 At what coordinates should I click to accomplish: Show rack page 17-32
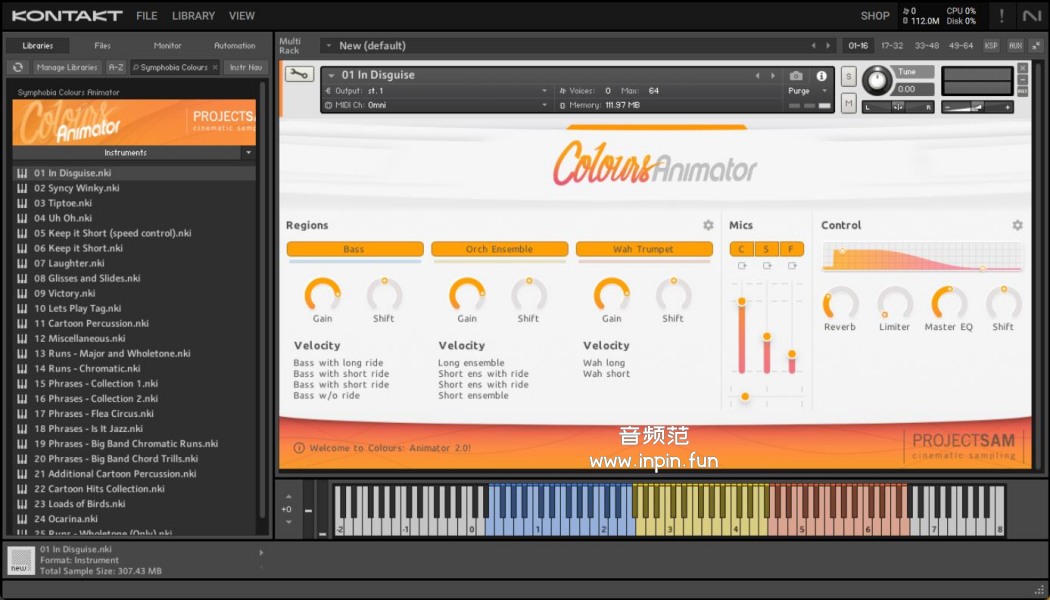pyautogui.click(x=892, y=46)
